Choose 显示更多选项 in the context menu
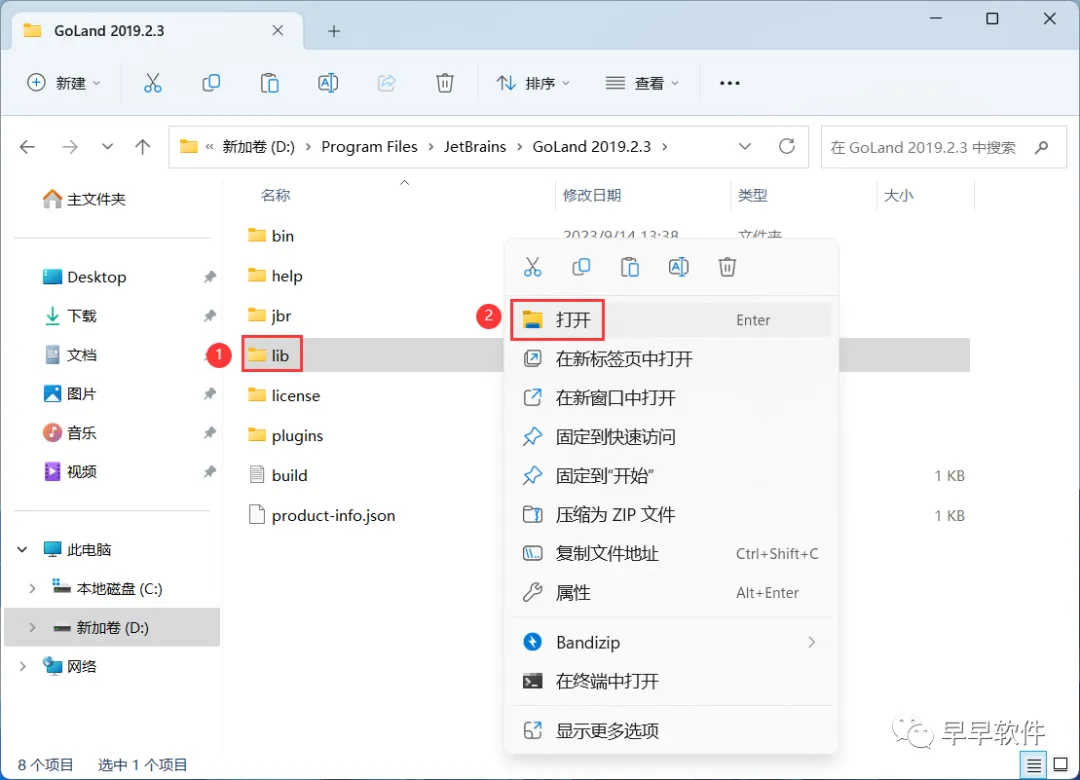 (671, 730)
